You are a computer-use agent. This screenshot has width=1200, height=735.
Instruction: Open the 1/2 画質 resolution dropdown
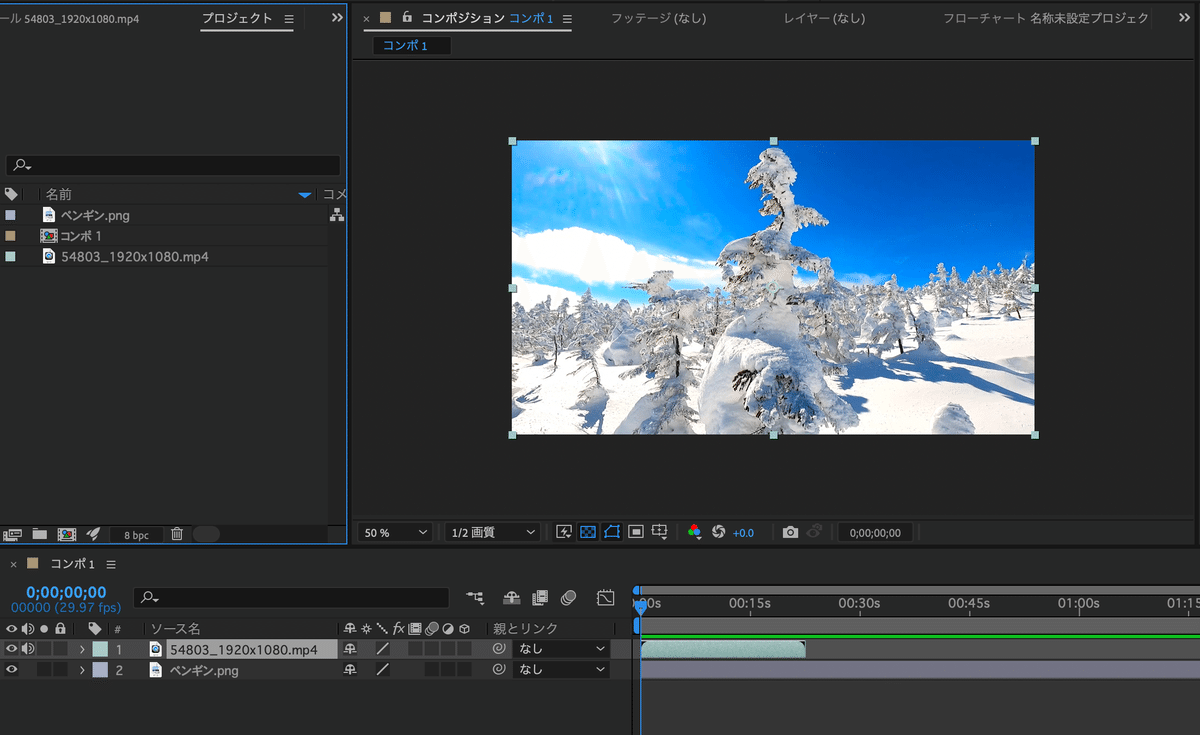coord(491,533)
